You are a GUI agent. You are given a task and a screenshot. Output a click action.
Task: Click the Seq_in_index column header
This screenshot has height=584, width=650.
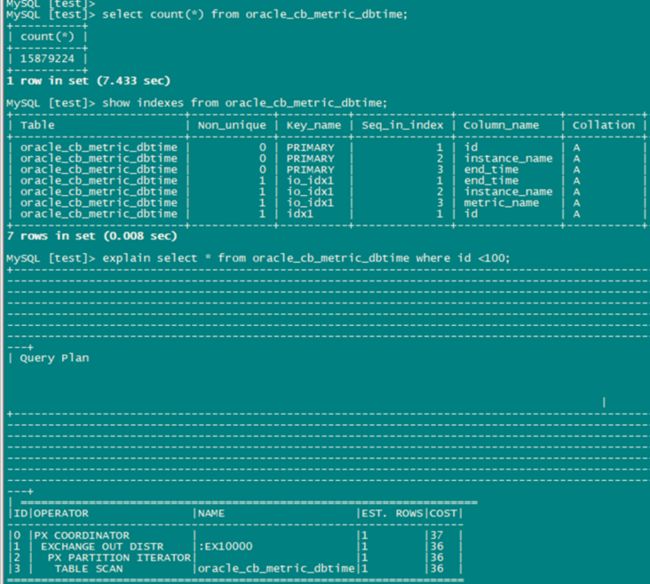(402, 125)
